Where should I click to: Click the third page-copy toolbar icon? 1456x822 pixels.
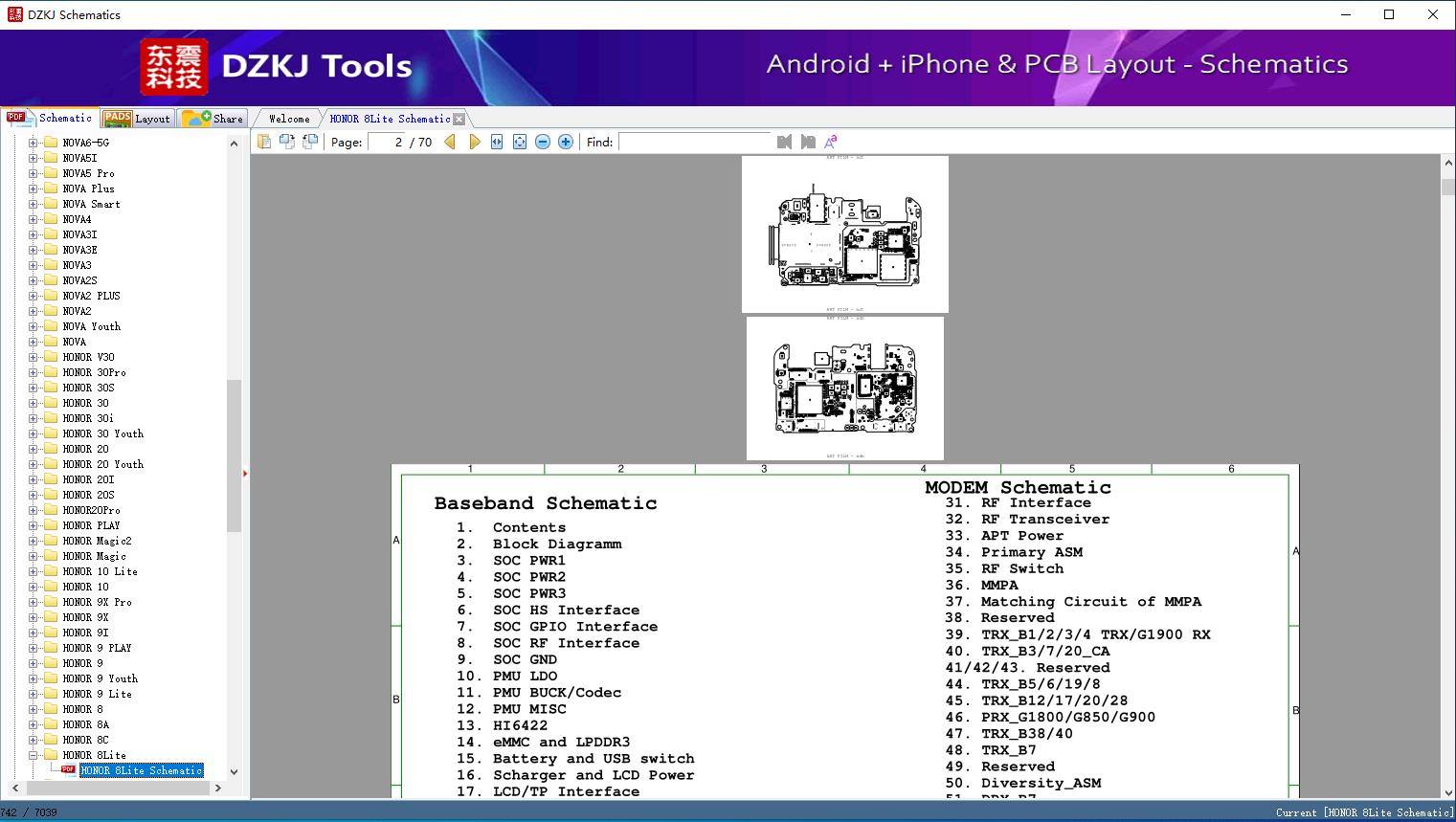[310, 142]
